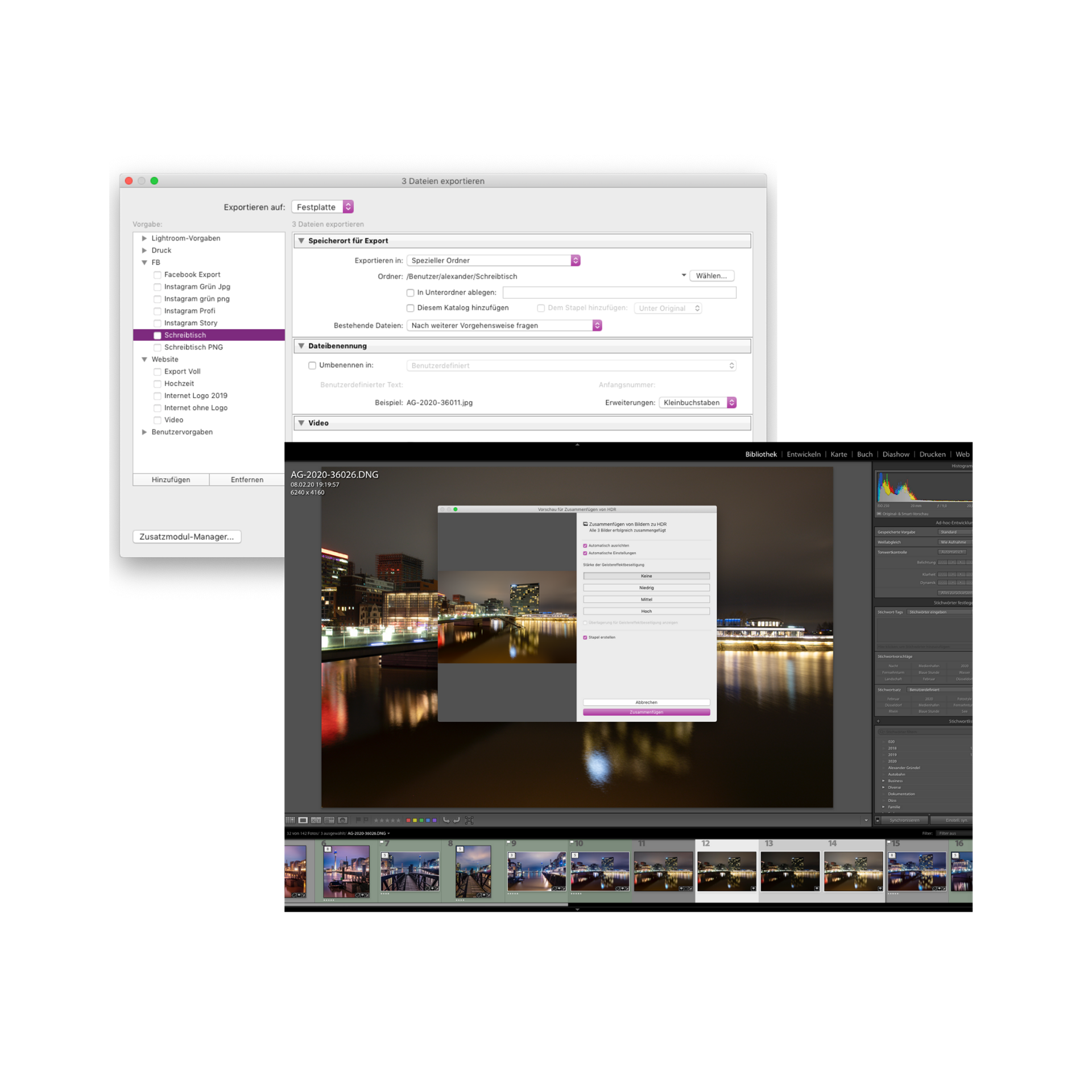Screen dimensions: 1092x1092
Task: Switch to grid view in Lightroom toolbar
Action: (290, 820)
